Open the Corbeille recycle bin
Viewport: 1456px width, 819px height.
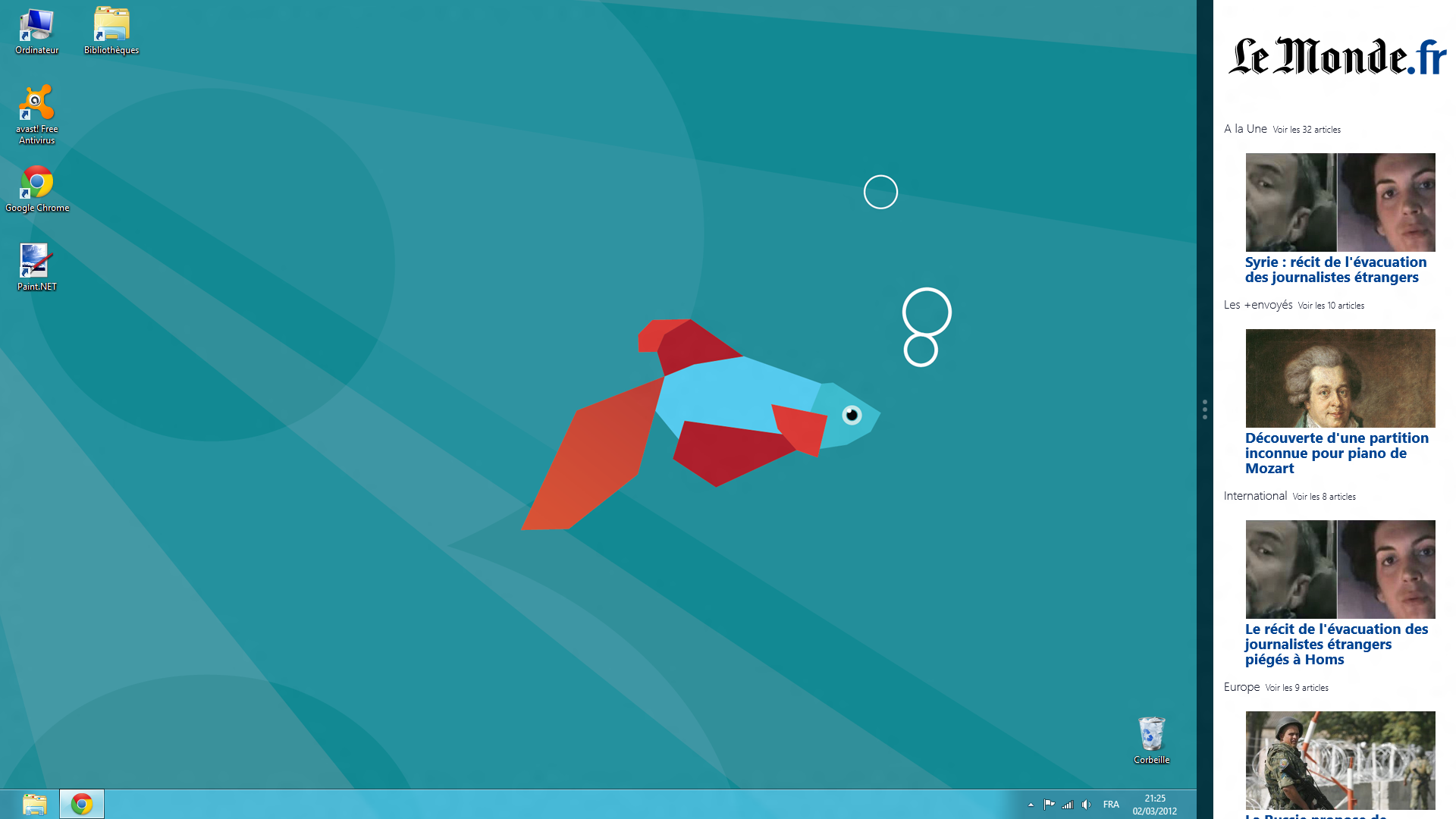(x=1151, y=740)
